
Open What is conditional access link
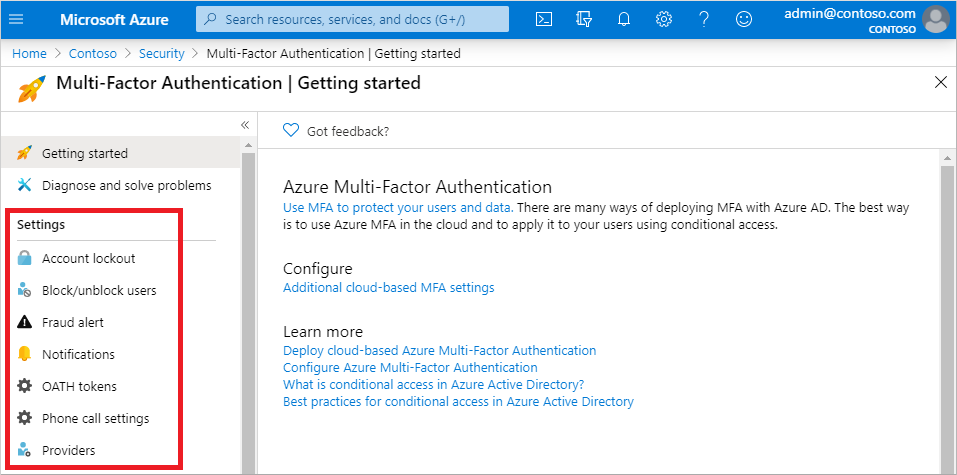tap(434, 385)
